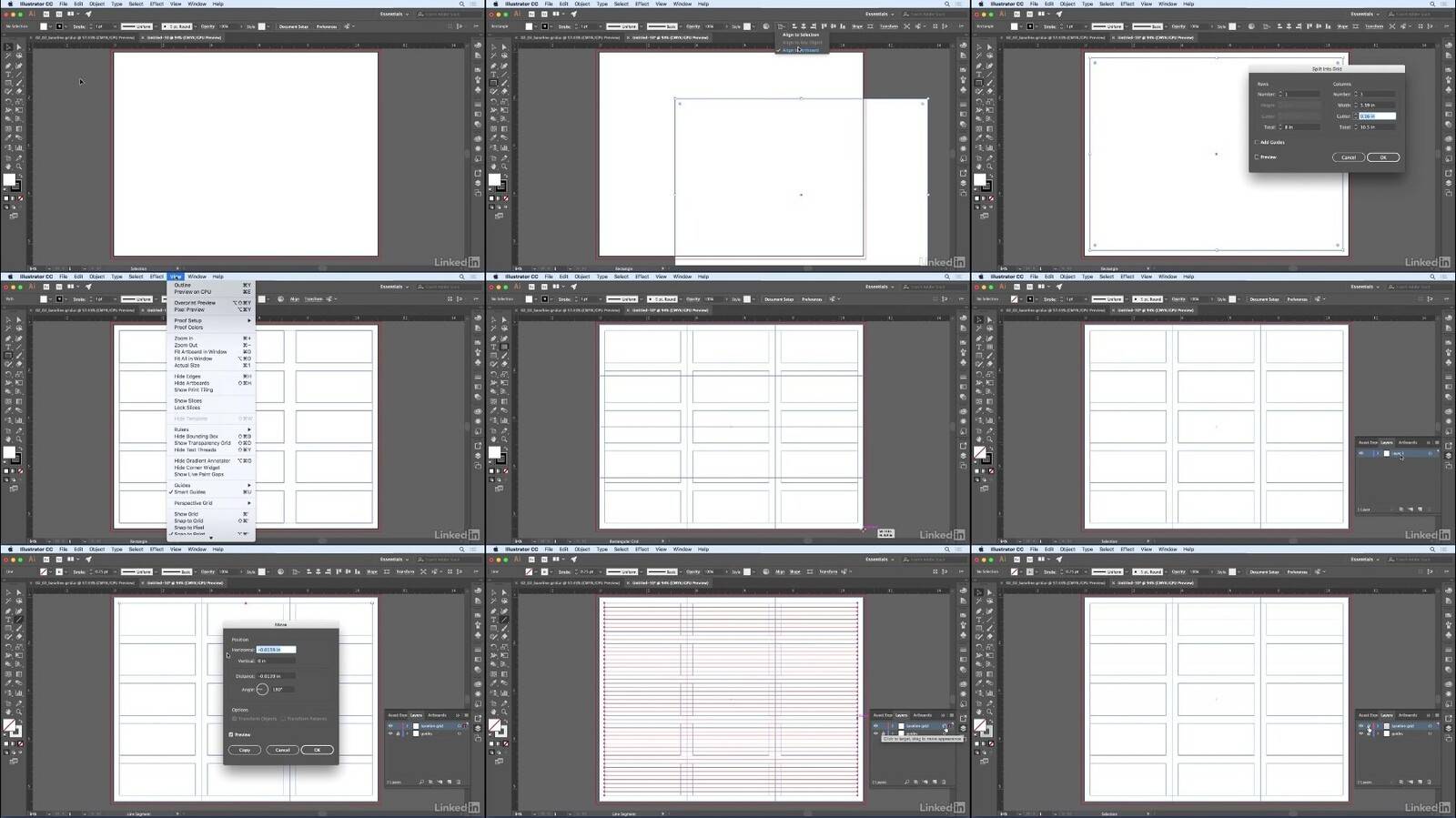Tick Preview checkbox in Split Into Grid dialog
Image resolution: width=1456 pixels, height=818 pixels.
click(1257, 157)
